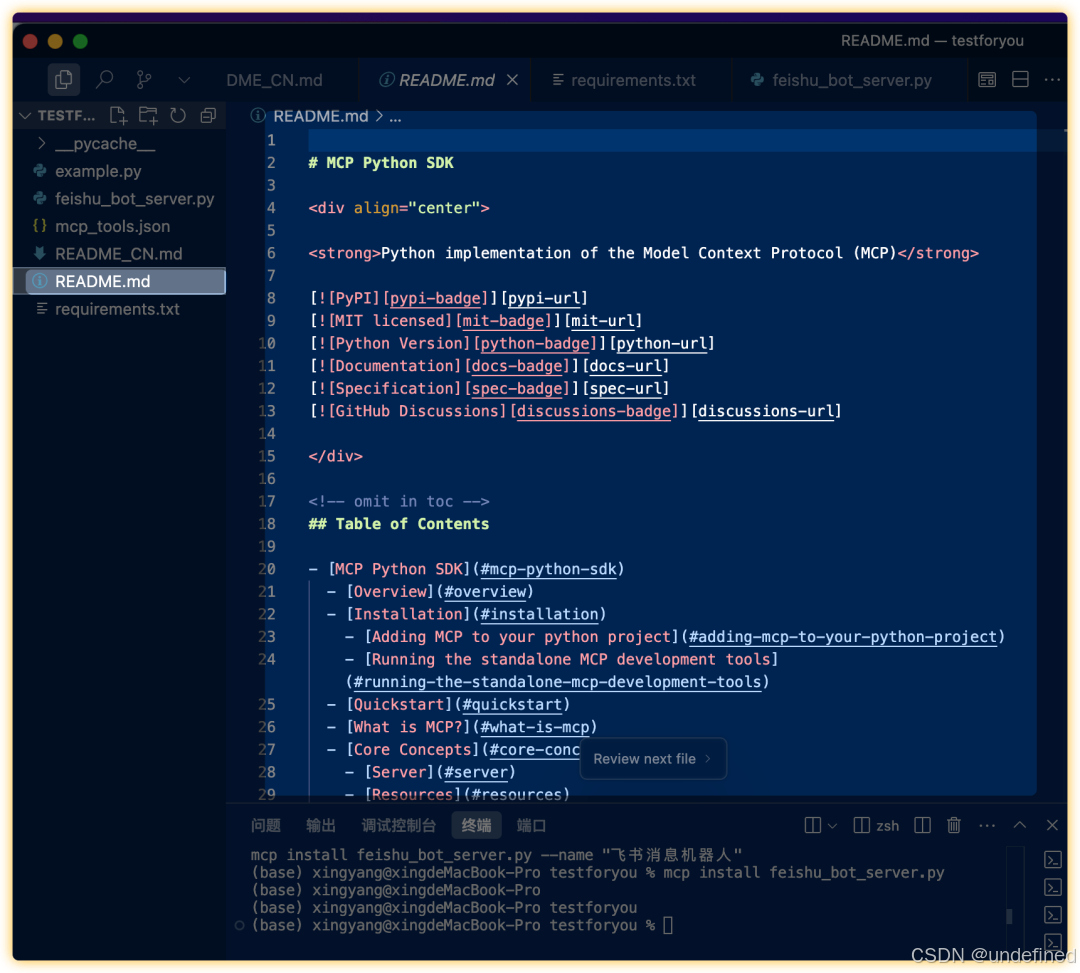This screenshot has width=1080, height=973.
Task: Split the editor layout icon
Action: (x=1020, y=79)
